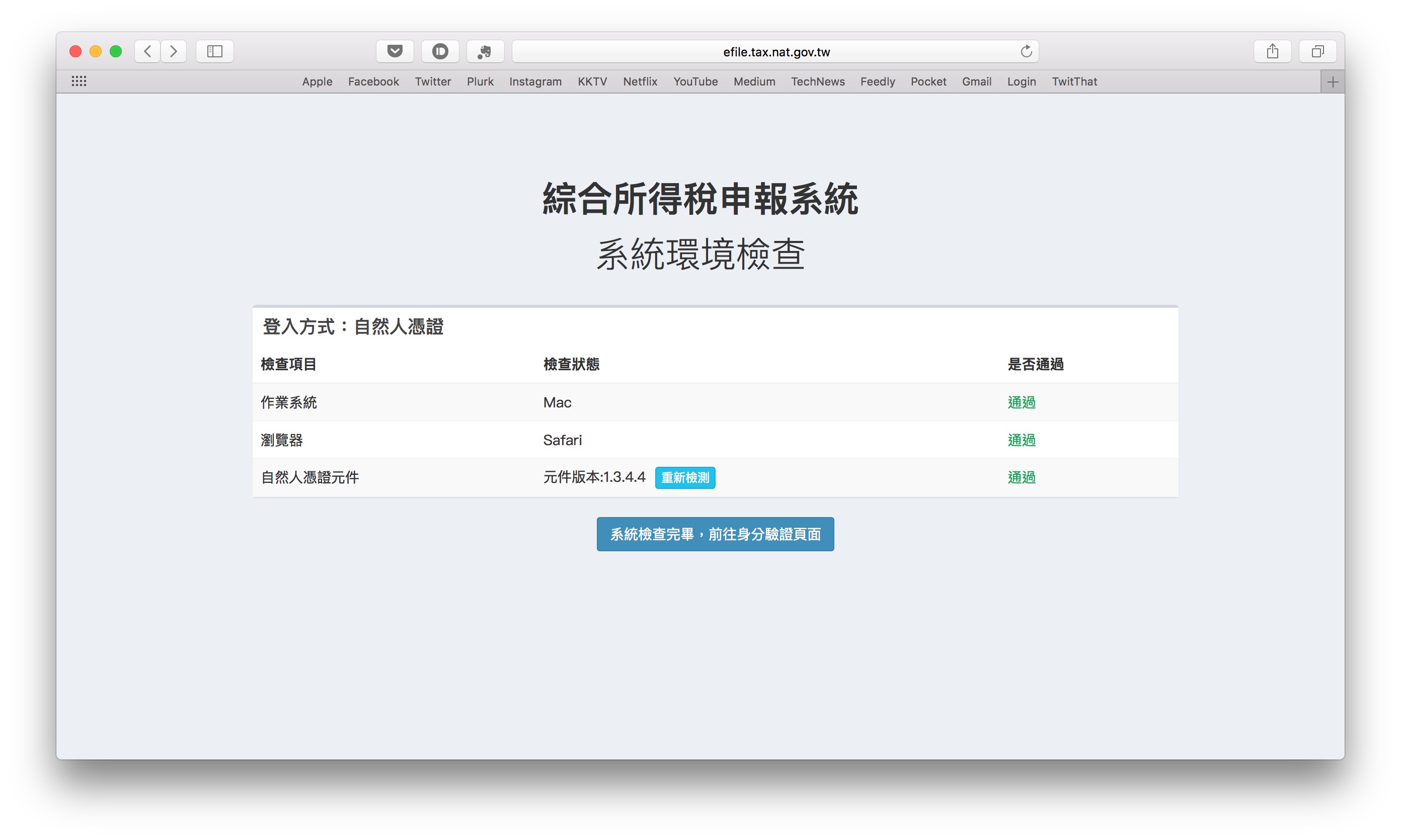Open the Share menu
The width and height of the screenshot is (1401, 840).
1273,51
